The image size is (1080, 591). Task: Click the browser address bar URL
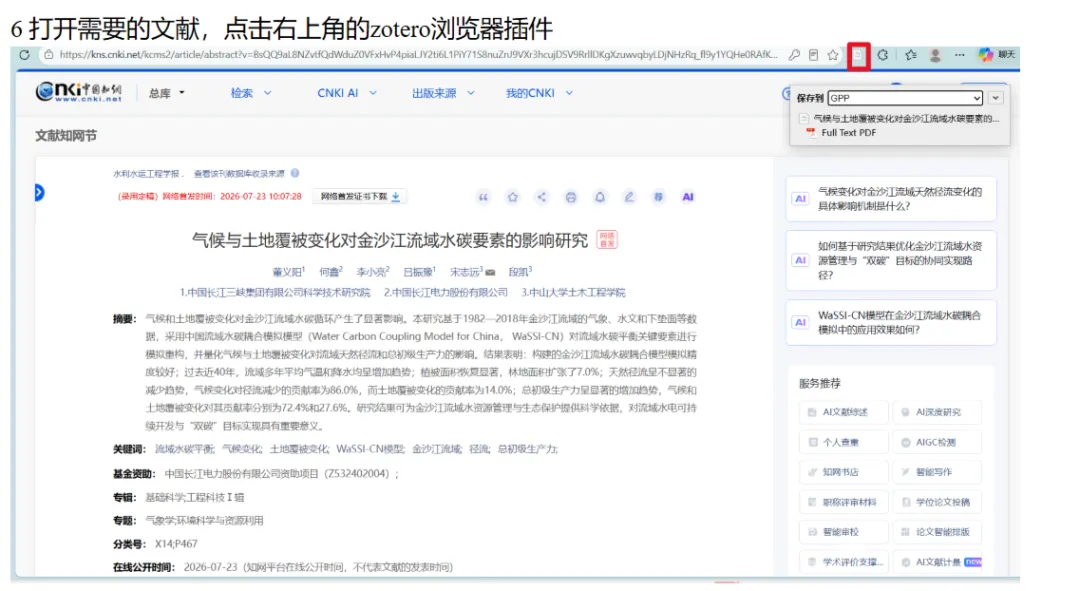tap(418, 55)
